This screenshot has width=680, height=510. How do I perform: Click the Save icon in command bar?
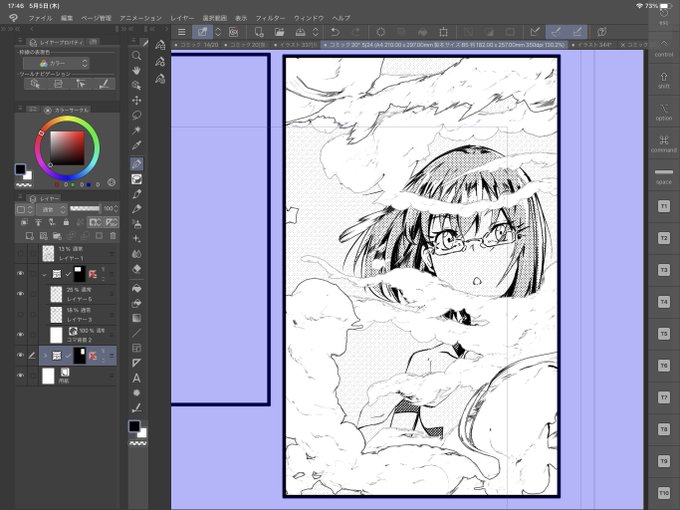300,32
